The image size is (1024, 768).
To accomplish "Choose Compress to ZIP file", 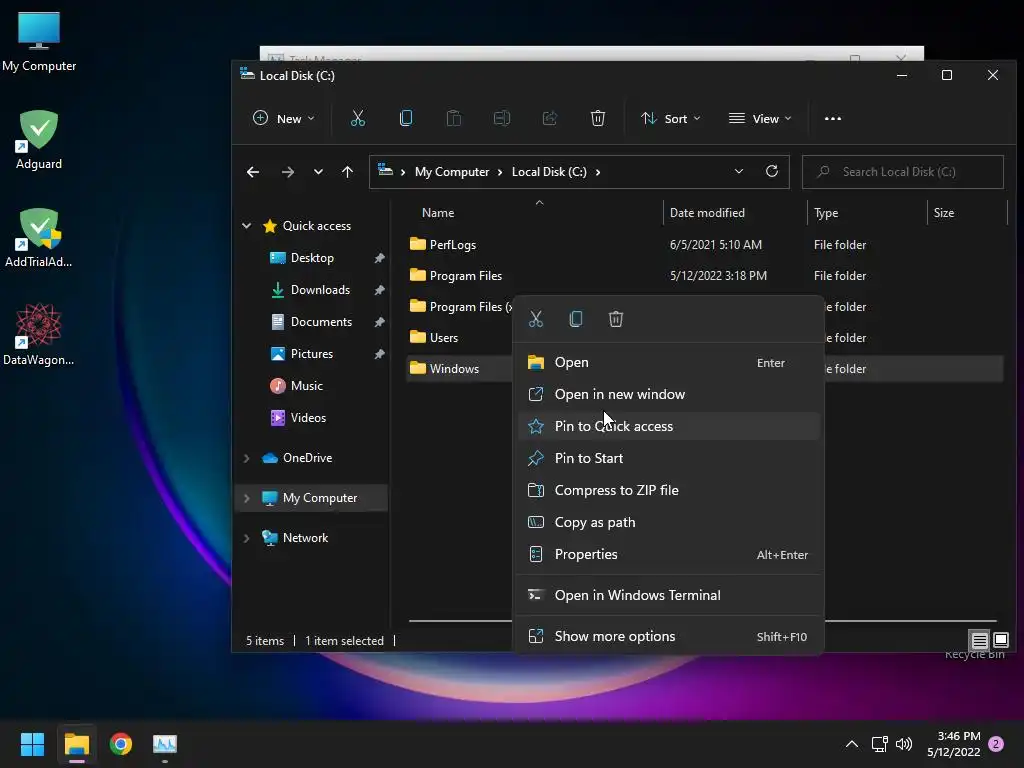I will (x=668, y=490).
